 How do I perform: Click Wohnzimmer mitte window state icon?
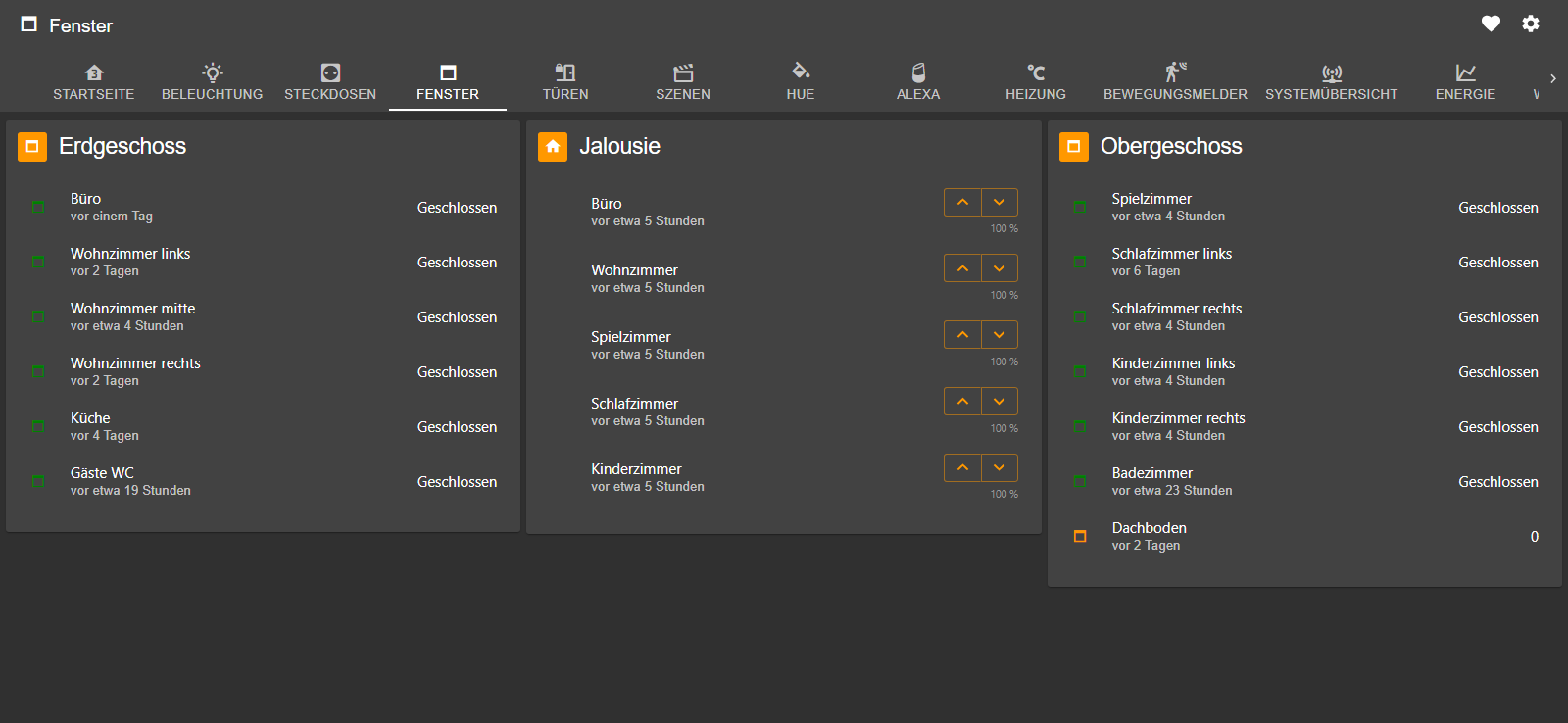38,317
